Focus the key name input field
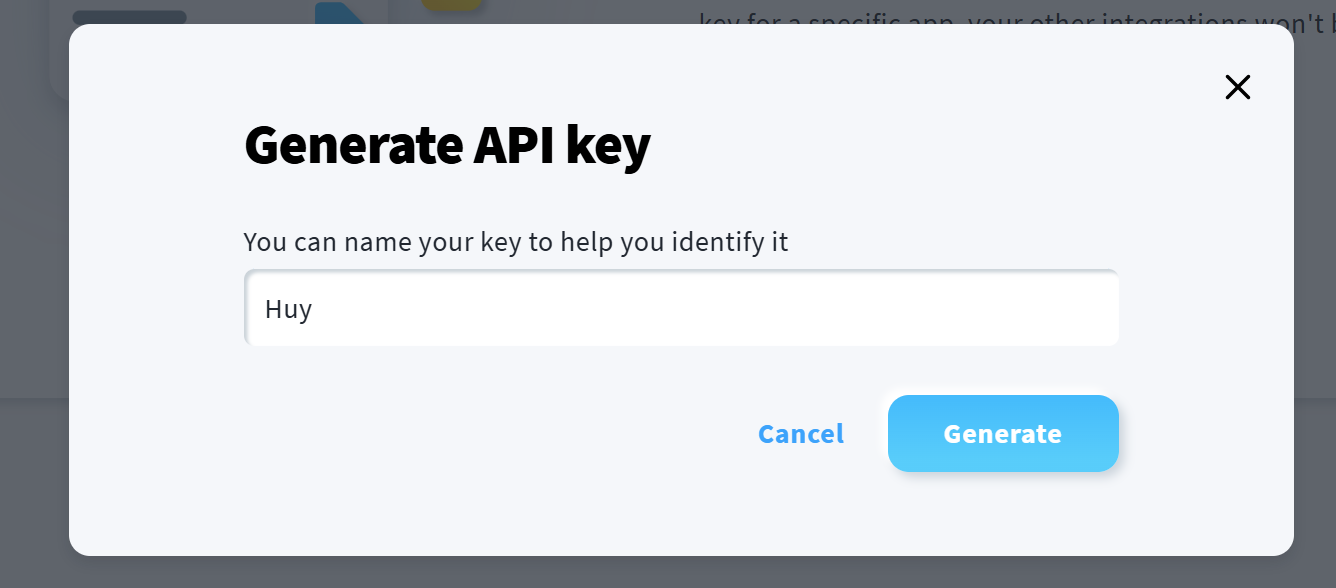The width and height of the screenshot is (1336, 588). 680,309
